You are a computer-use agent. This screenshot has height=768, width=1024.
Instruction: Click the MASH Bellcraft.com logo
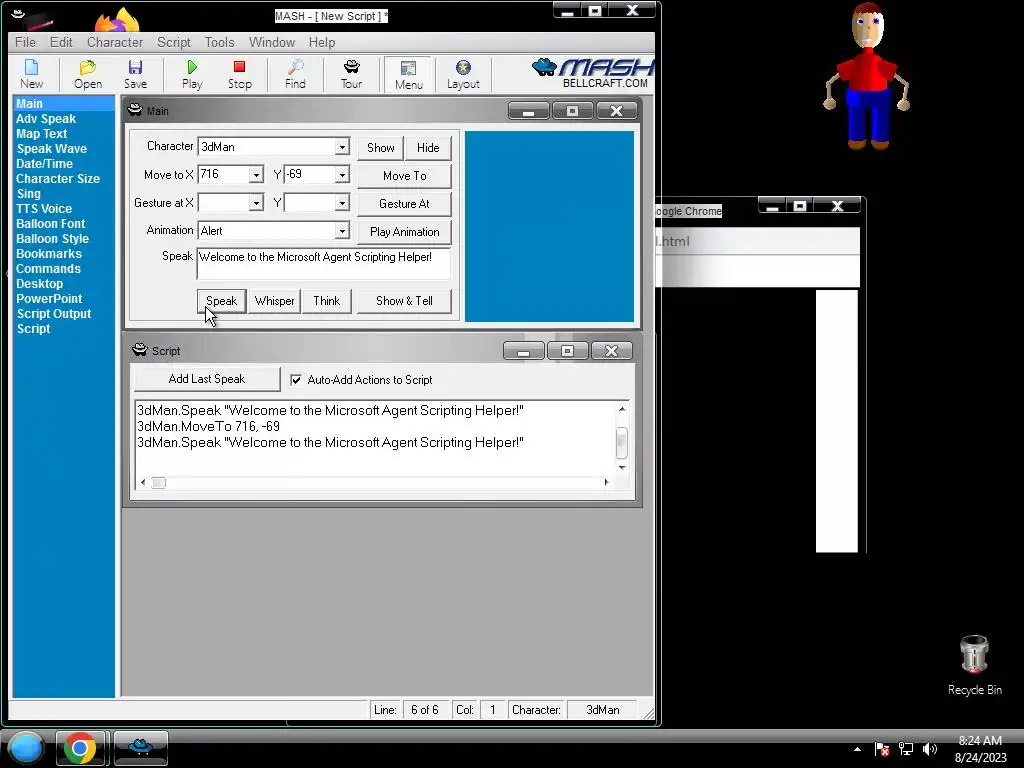coord(592,73)
